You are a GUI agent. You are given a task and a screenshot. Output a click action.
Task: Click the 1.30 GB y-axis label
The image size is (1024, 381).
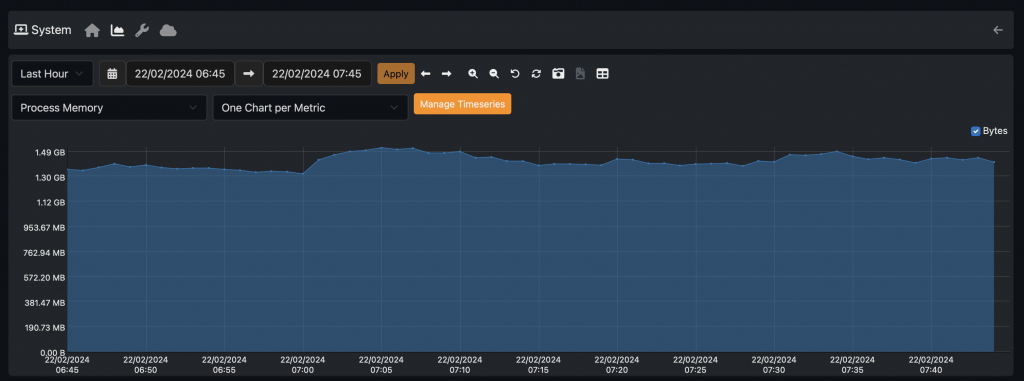coord(50,178)
